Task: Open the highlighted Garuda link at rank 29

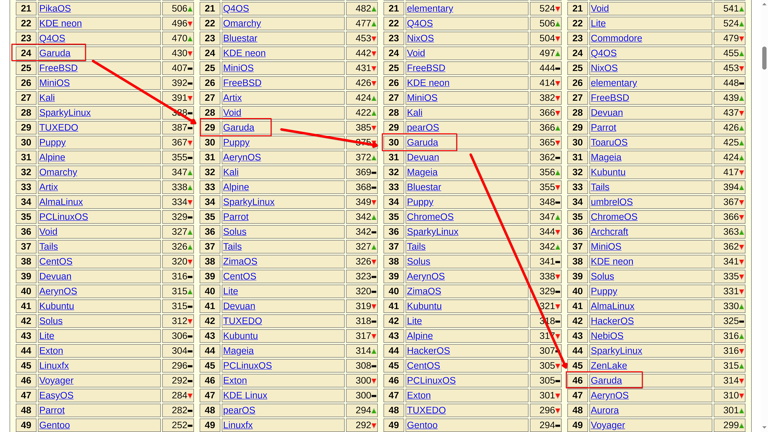Action: (x=239, y=127)
